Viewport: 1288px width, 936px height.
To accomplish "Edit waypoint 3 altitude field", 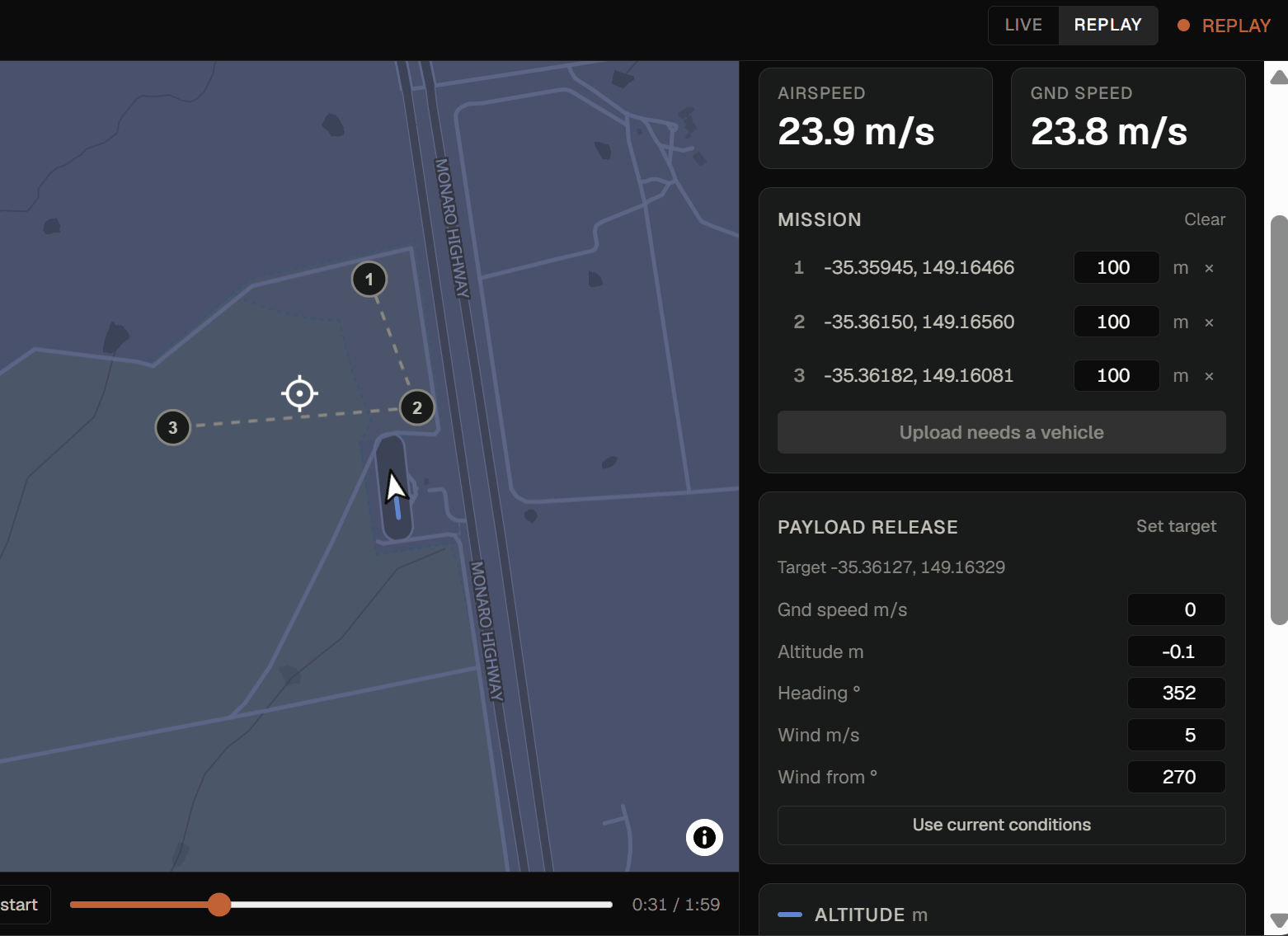I will click(1116, 375).
